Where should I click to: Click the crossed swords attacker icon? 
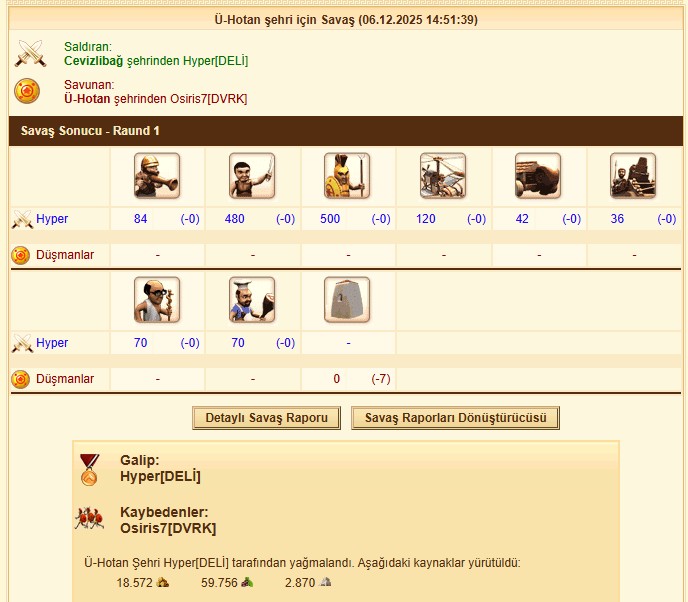[30, 54]
